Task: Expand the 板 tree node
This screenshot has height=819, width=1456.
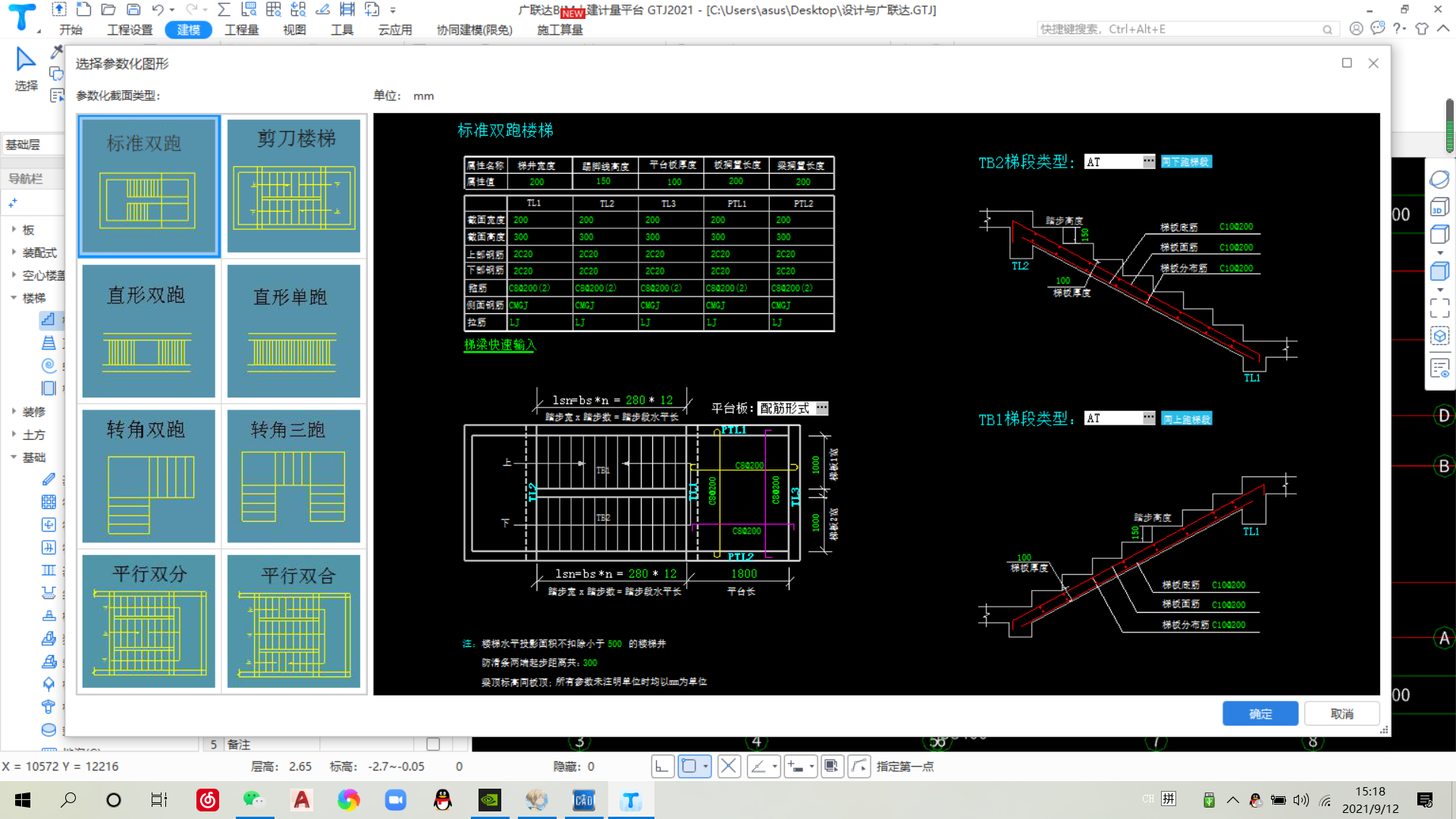Action: point(14,229)
